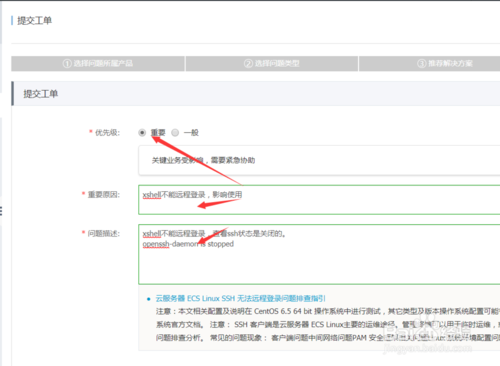
Task: Open the 云服务器 ECS Linux SSH troubleshooting link
Action: (x=240, y=298)
